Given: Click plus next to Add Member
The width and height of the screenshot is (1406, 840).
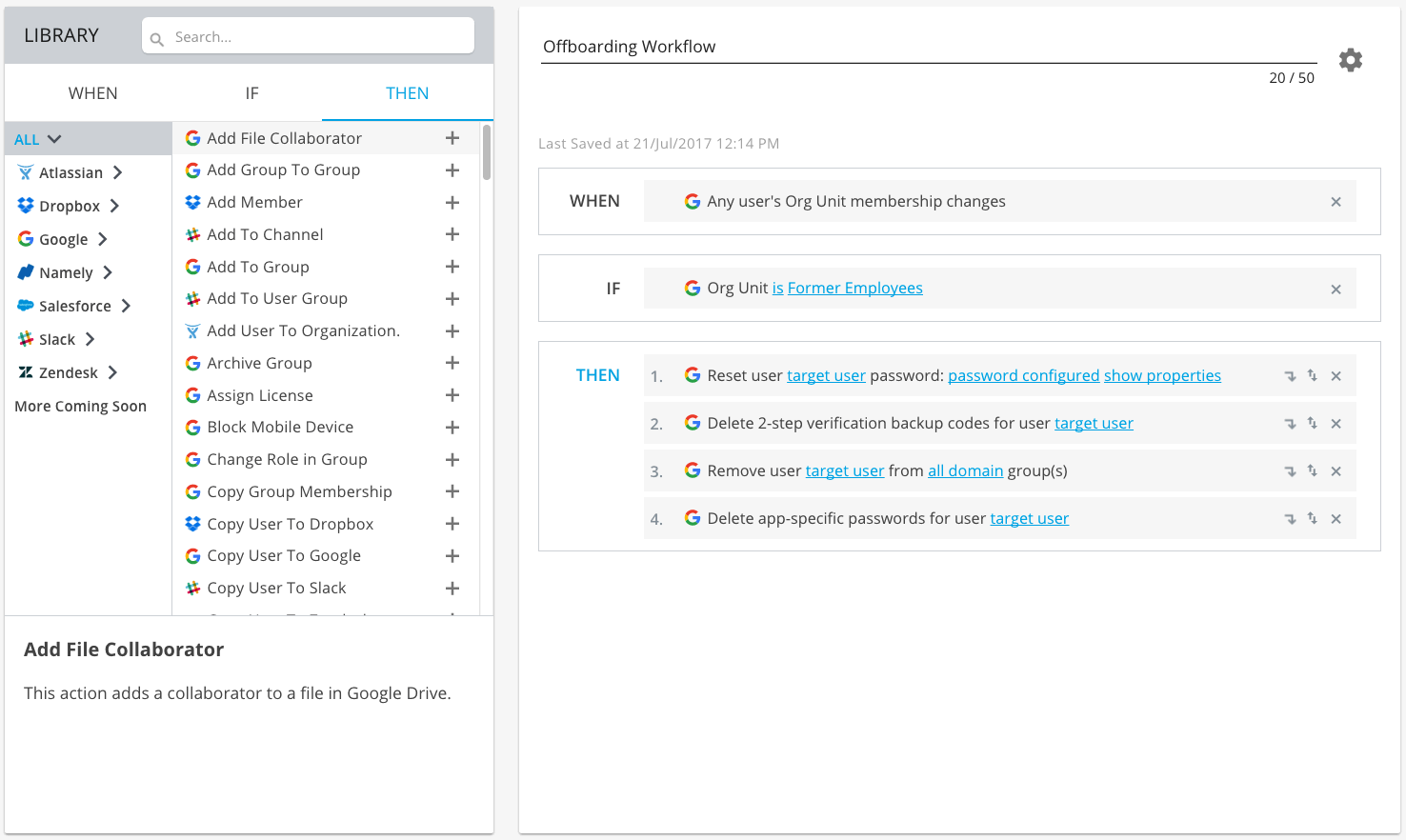Looking at the screenshot, I should coord(452,203).
